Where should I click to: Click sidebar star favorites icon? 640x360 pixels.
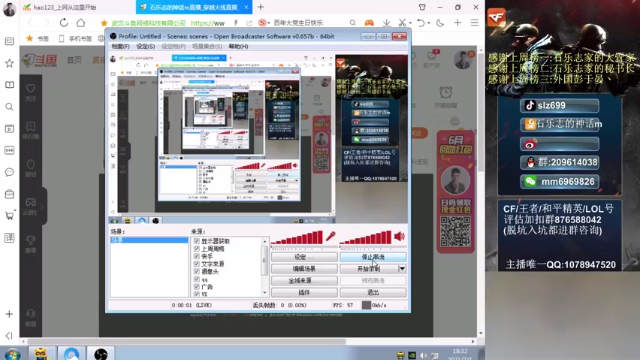point(9,63)
